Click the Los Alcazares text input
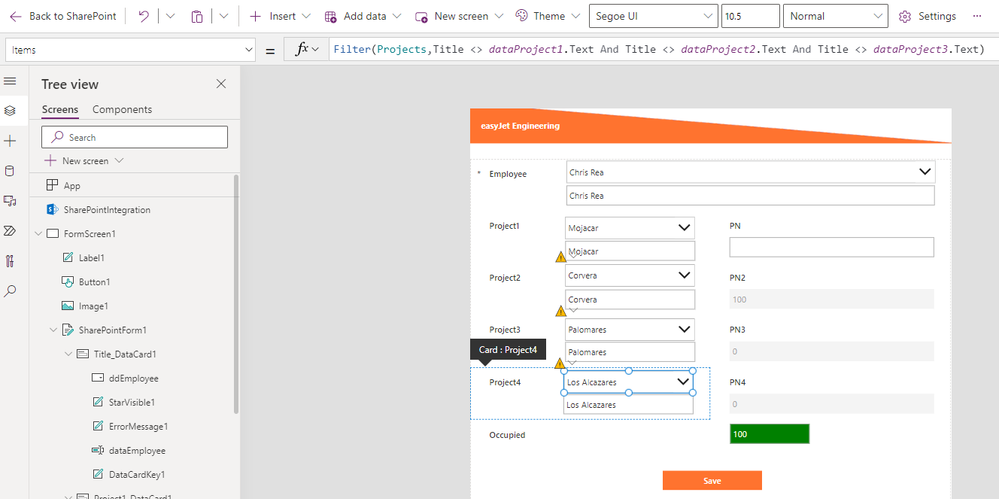Screen dimensions: 999x499 coord(628,405)
